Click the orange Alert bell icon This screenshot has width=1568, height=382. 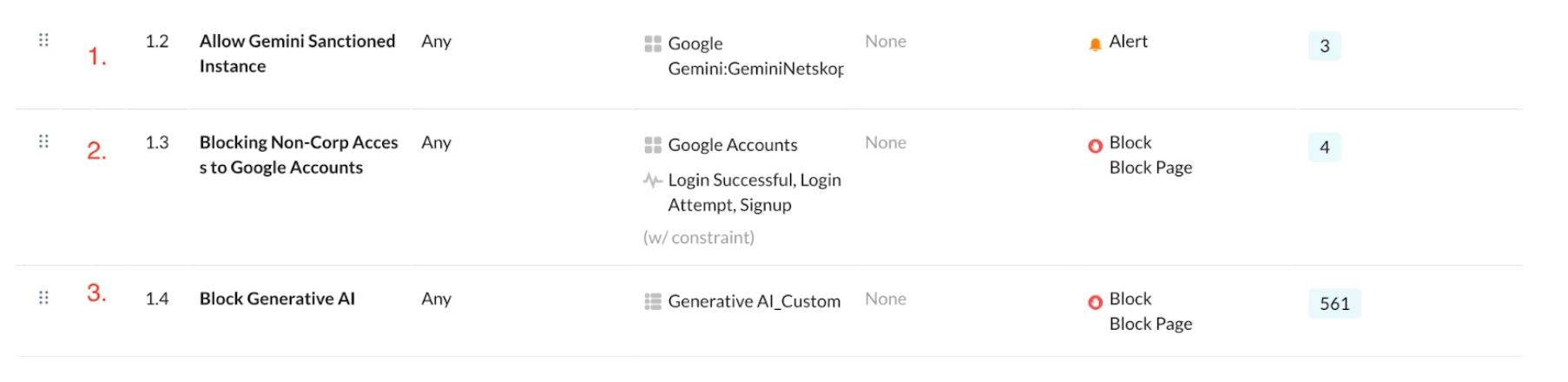pyautogui.click(x=1095, y=44)
